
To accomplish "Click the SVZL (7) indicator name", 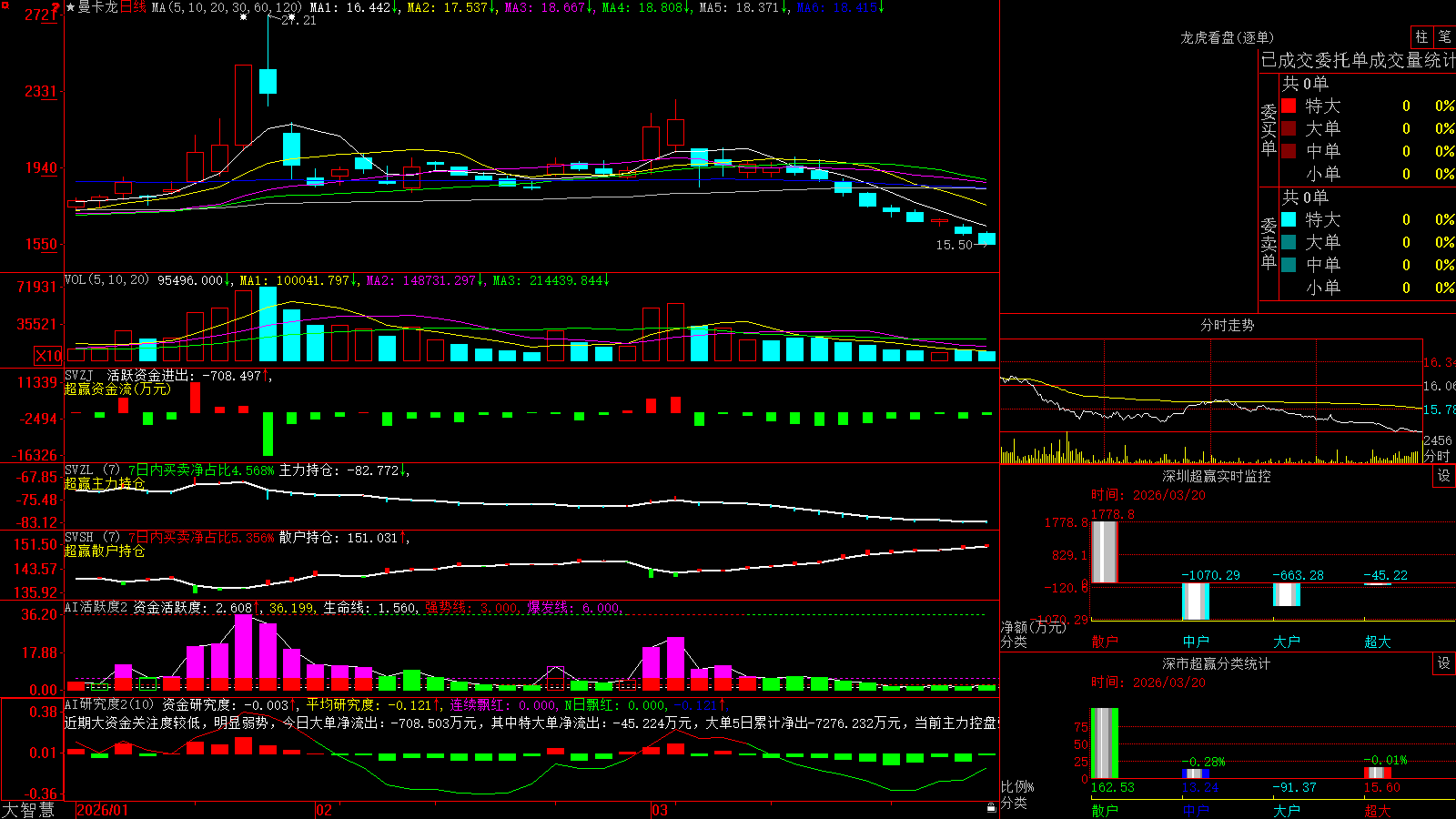I will pyautogui.click(x=92, y=470).
